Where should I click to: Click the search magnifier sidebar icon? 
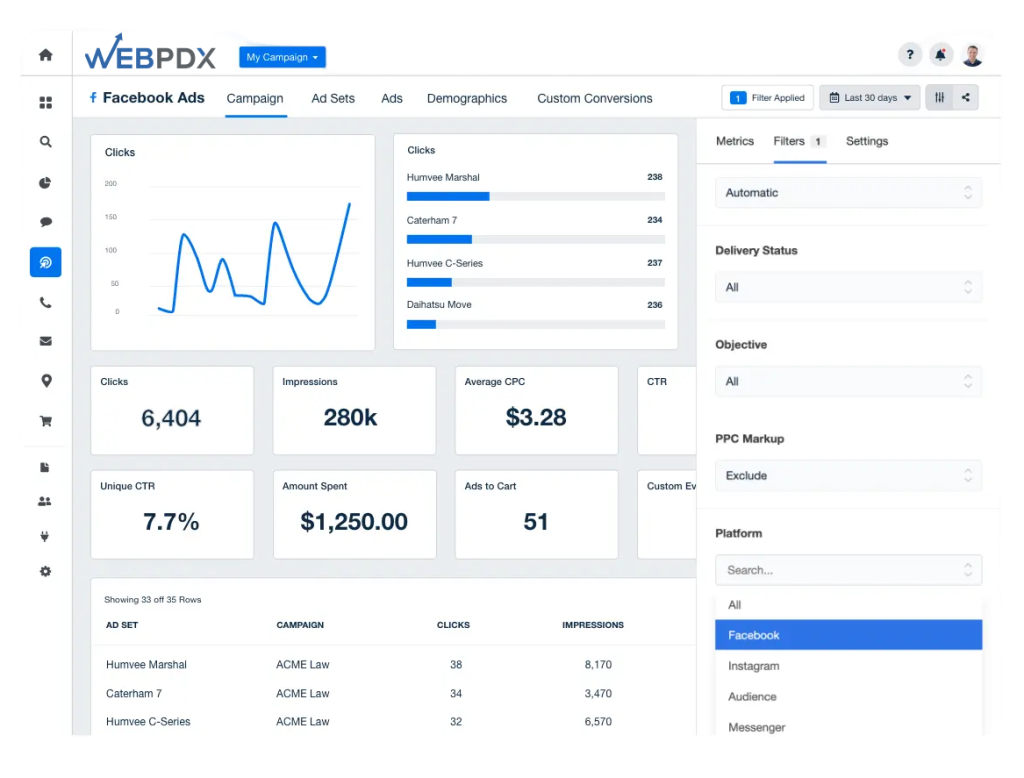click(x=46, y=142)
